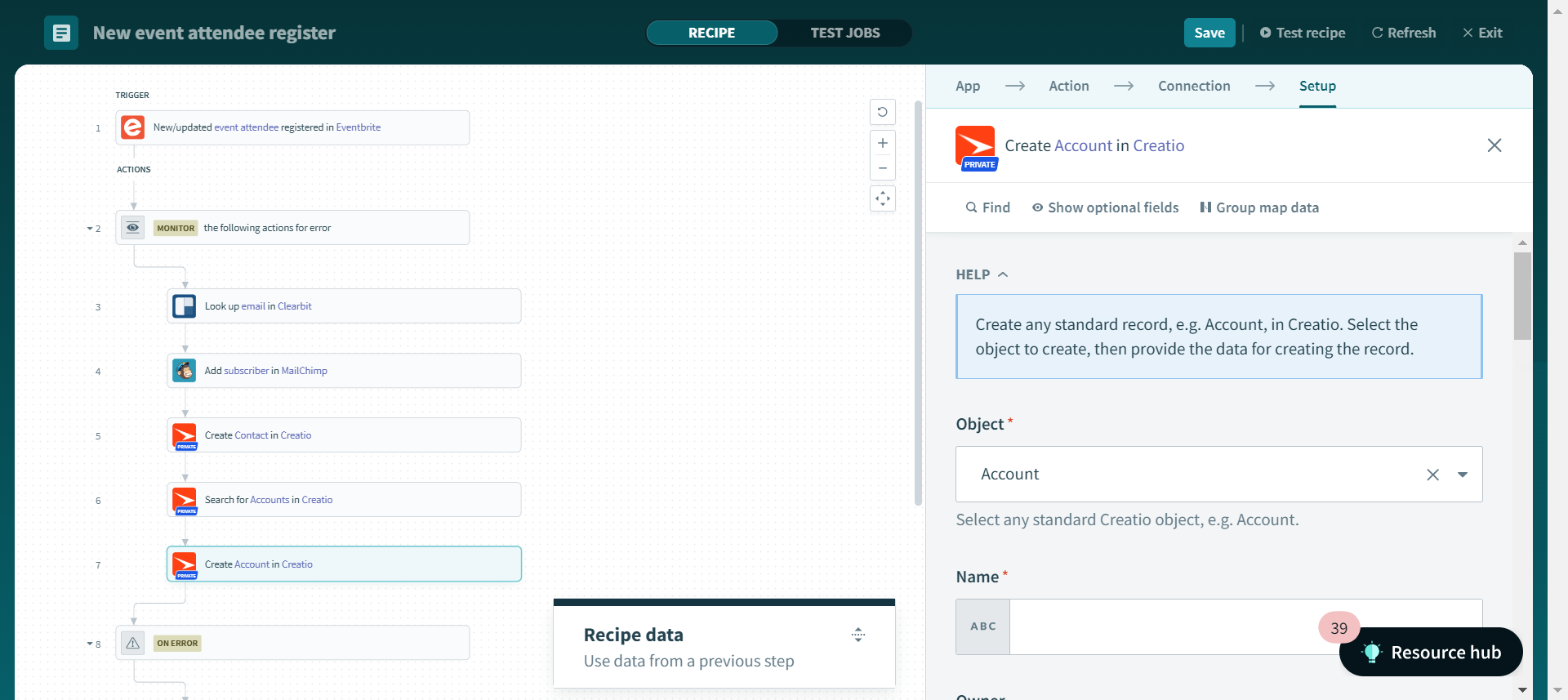This screenshot has height=700, width=1568.
Task: Exit the recipe editor
Action: [1482, 33]
